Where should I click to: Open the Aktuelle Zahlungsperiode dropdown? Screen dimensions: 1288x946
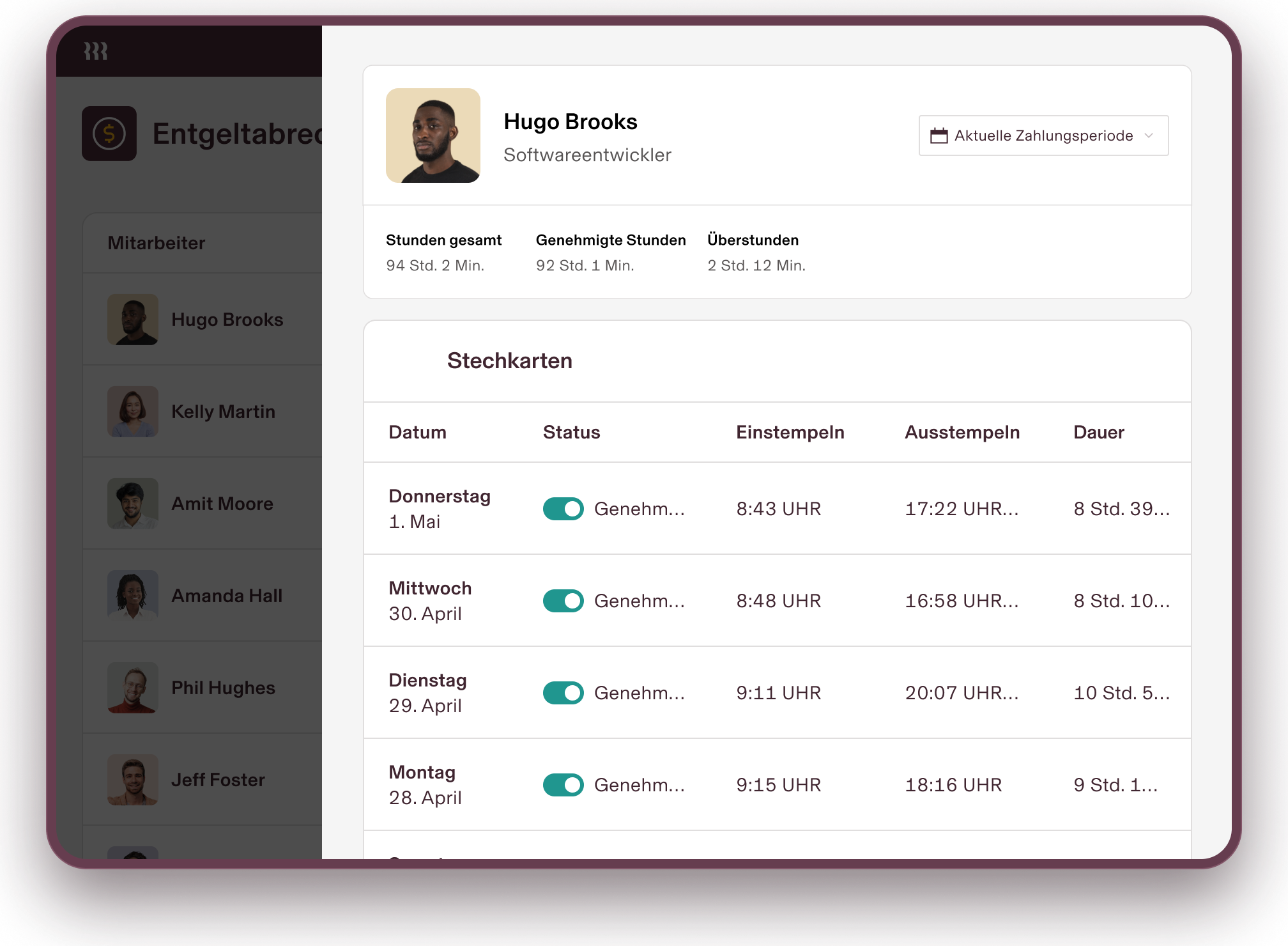(x=1043, y=136)
